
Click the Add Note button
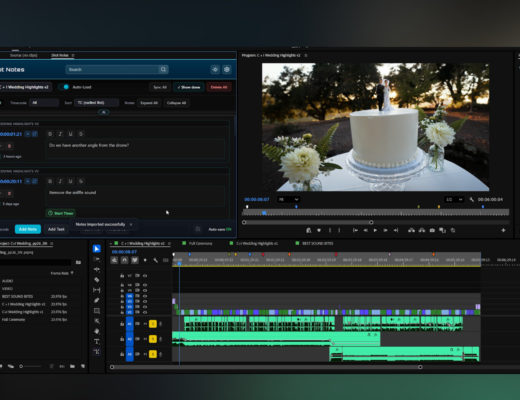28,229
